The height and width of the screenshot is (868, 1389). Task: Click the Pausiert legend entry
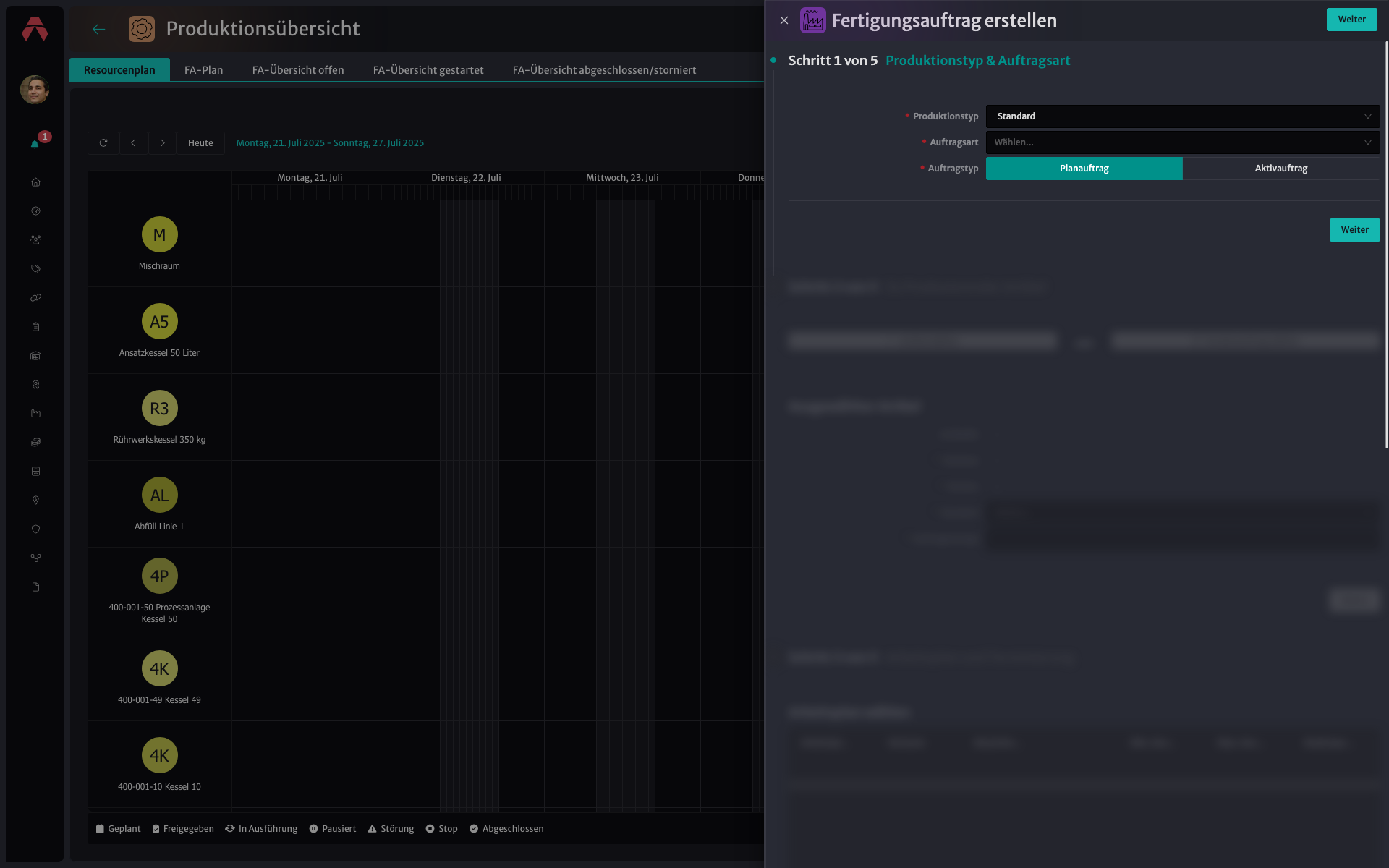333,829
